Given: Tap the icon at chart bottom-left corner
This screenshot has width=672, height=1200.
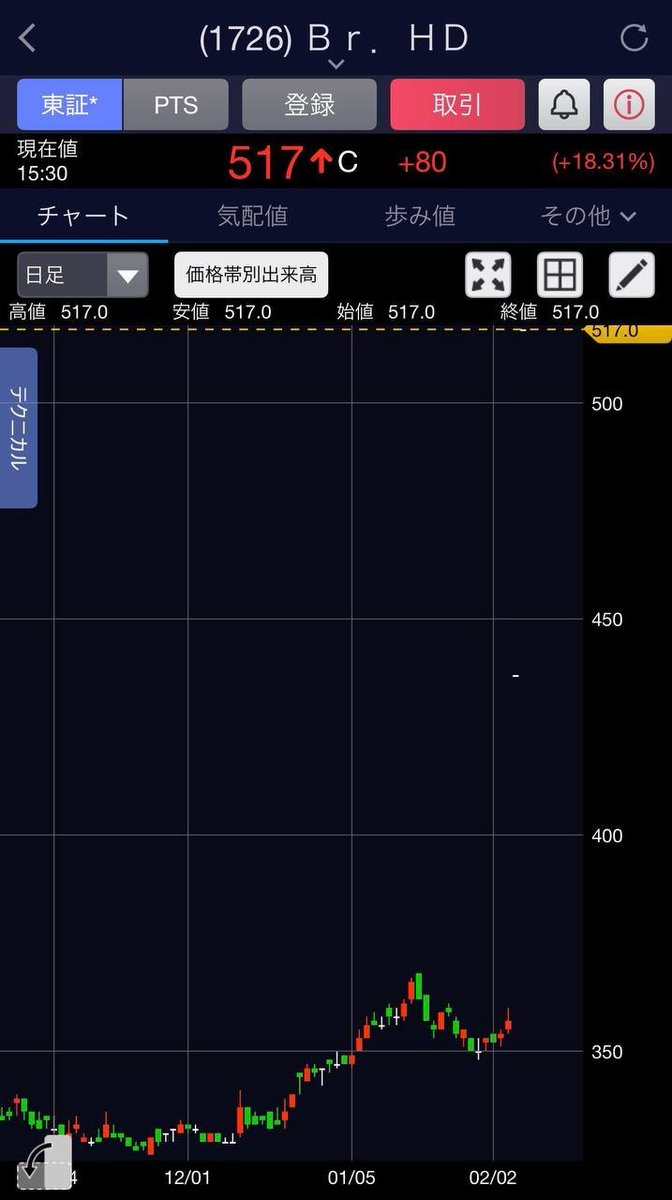Looking at the screenshot, I should (x=44, y=1163).
